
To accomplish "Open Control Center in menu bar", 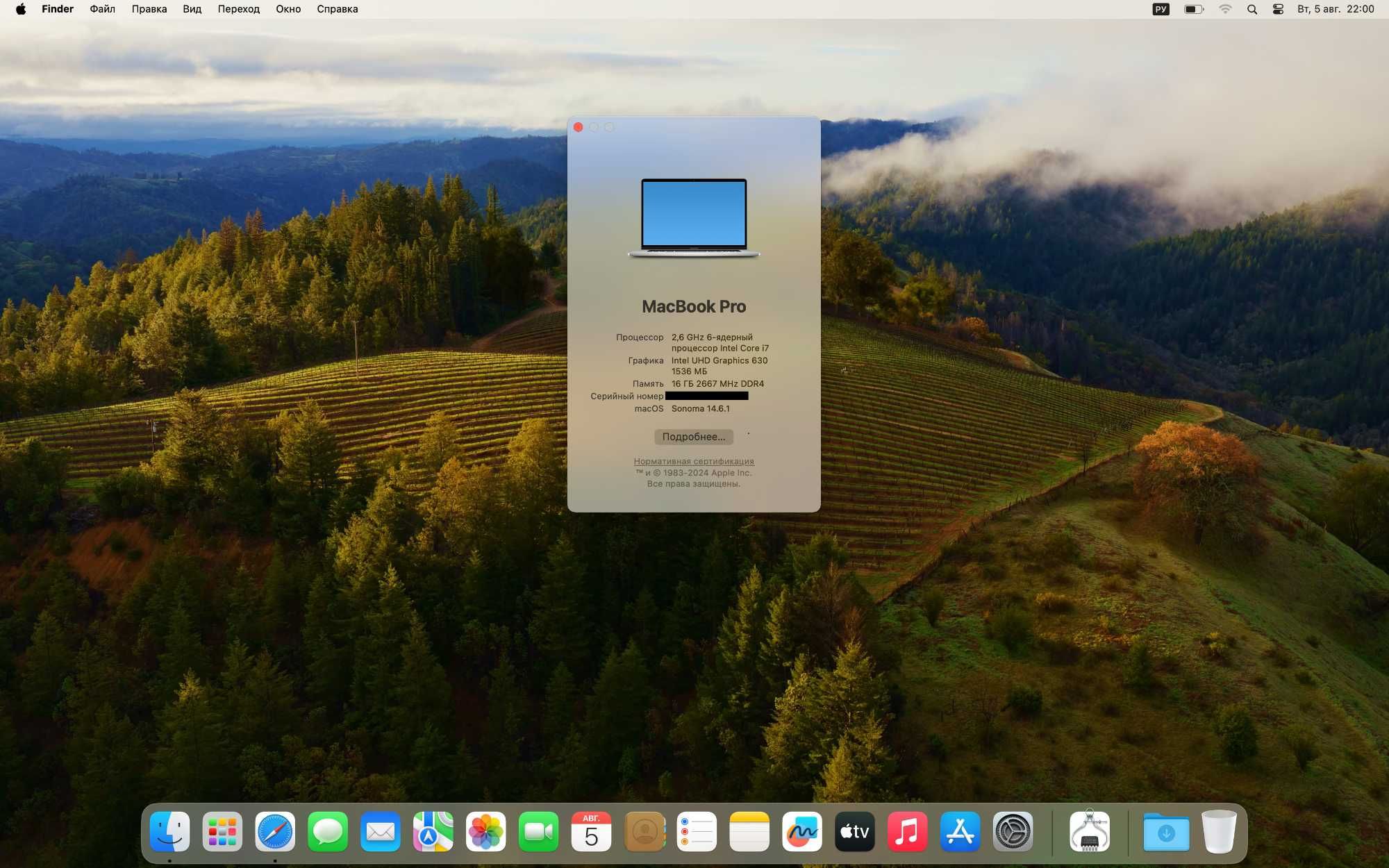I will point(1278,9).
